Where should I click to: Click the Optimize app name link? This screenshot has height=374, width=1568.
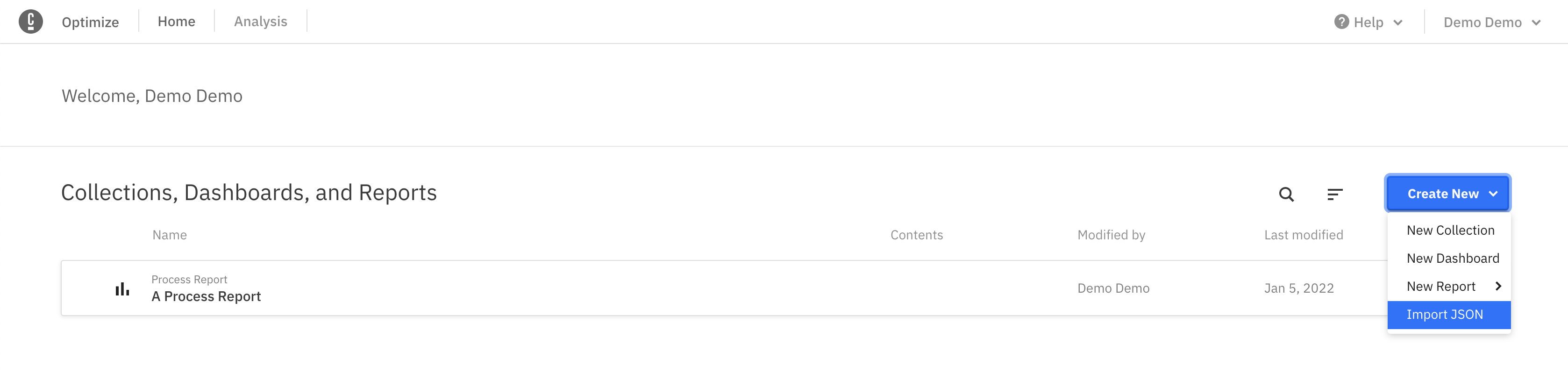[90, 22]
